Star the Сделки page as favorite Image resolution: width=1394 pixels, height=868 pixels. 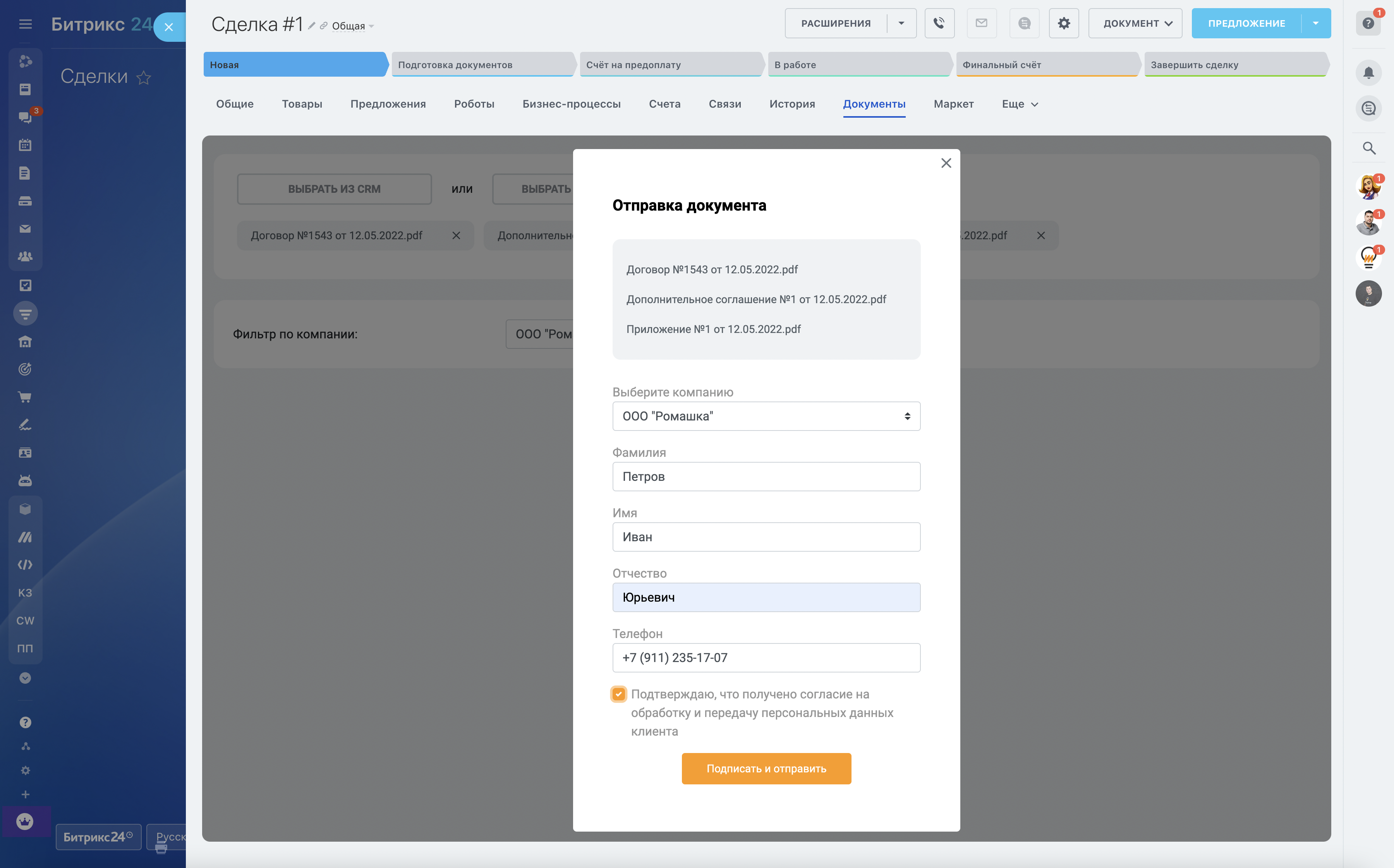(144, 77)
